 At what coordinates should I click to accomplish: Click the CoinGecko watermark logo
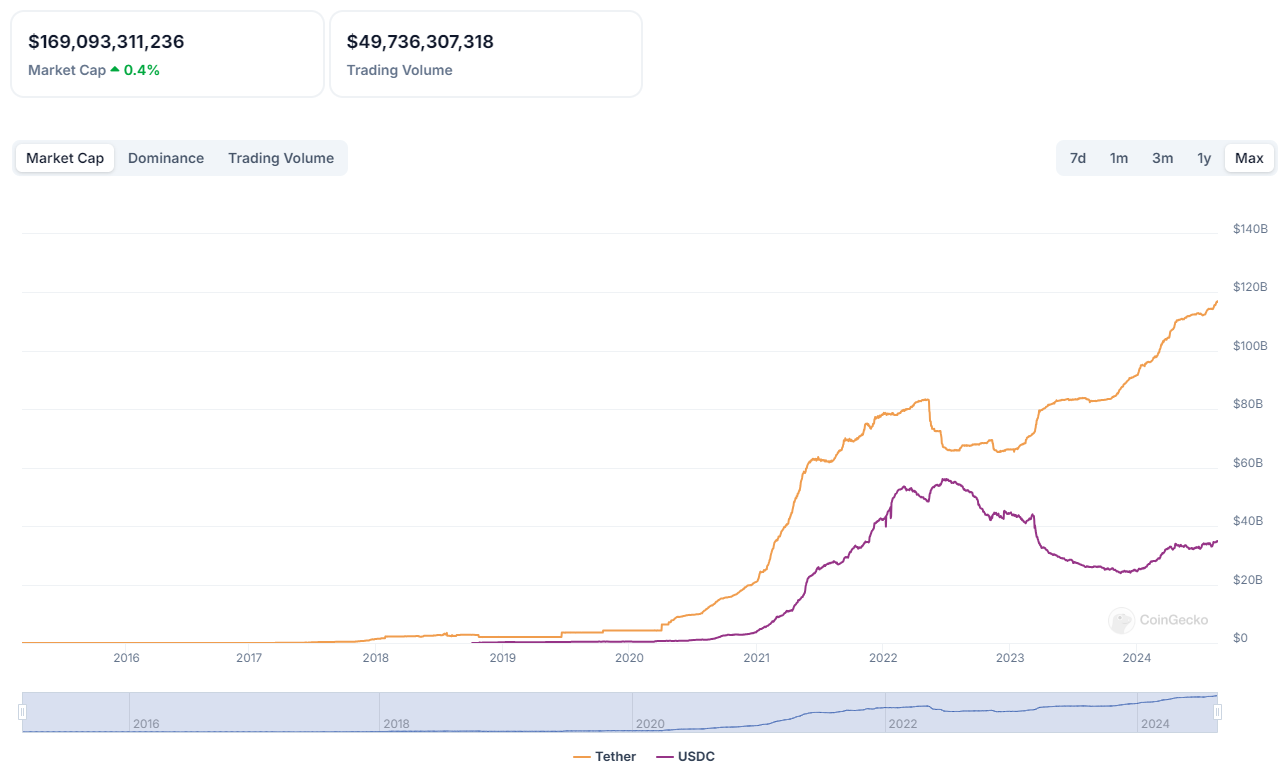(x=1121, y=620)
